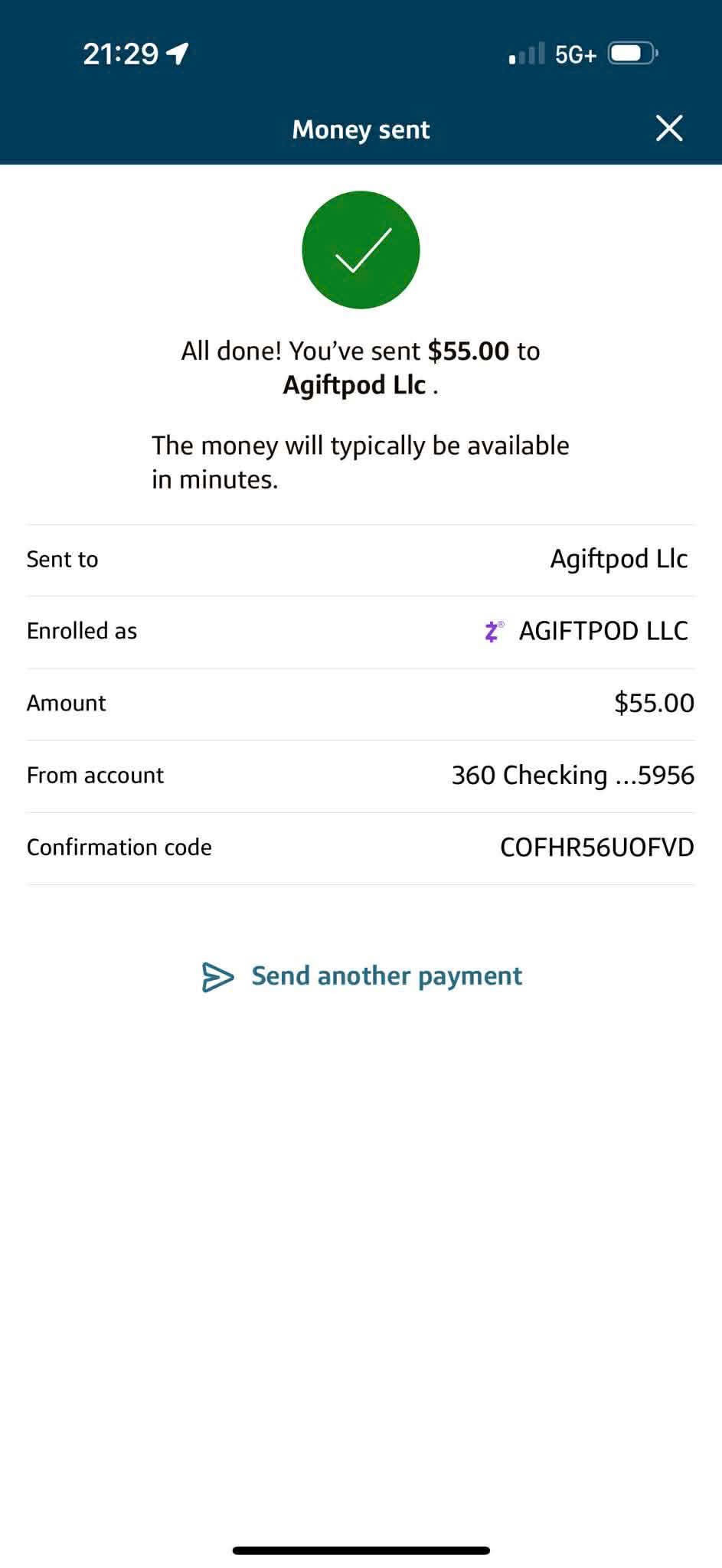Tap the 5G+ network indicator
Image resolution: width=722 pixels, height=1568 pixels.
576,54
